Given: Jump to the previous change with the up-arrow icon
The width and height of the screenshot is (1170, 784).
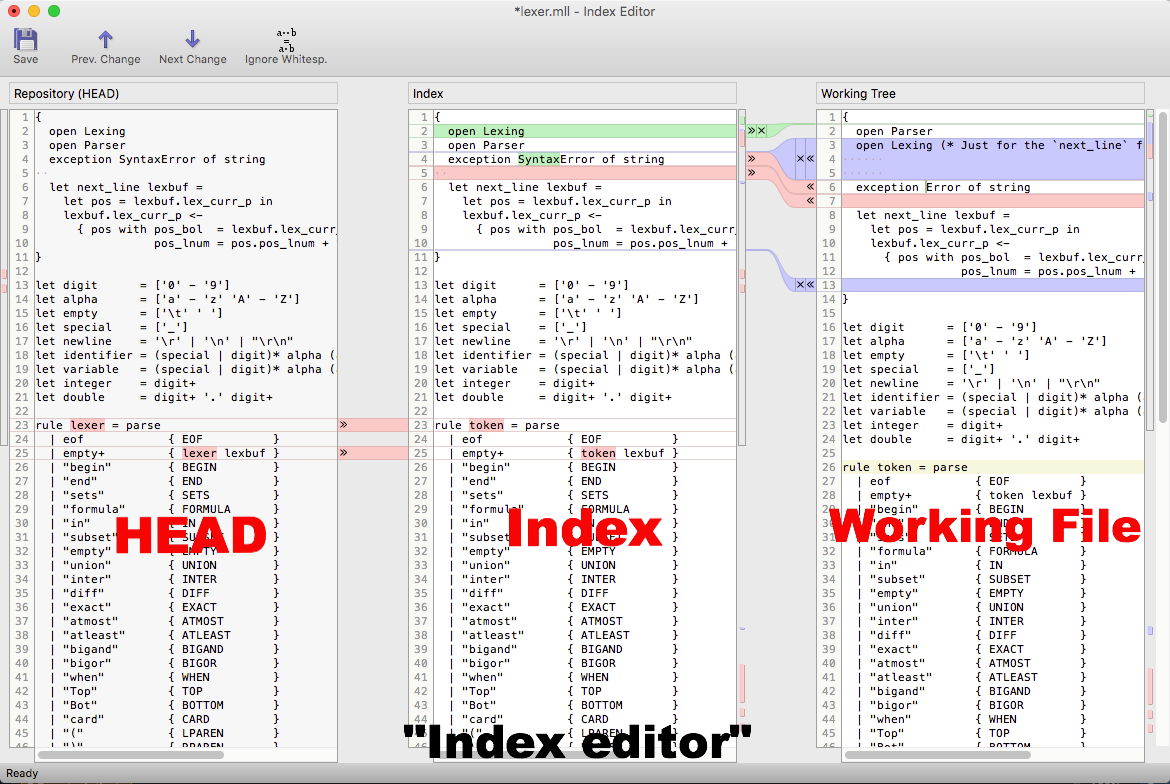Looking at the screenshot, I should pos(105,42).
